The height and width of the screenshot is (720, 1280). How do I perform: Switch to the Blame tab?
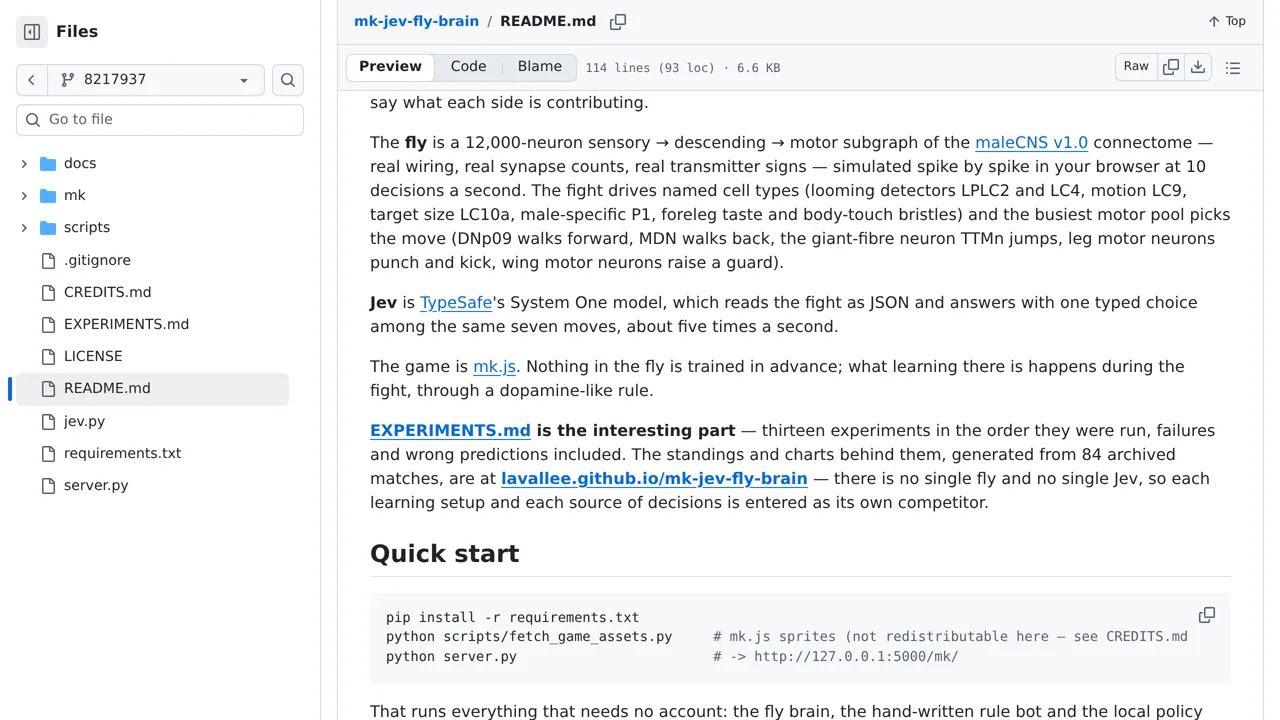click(x=540, y=67)
